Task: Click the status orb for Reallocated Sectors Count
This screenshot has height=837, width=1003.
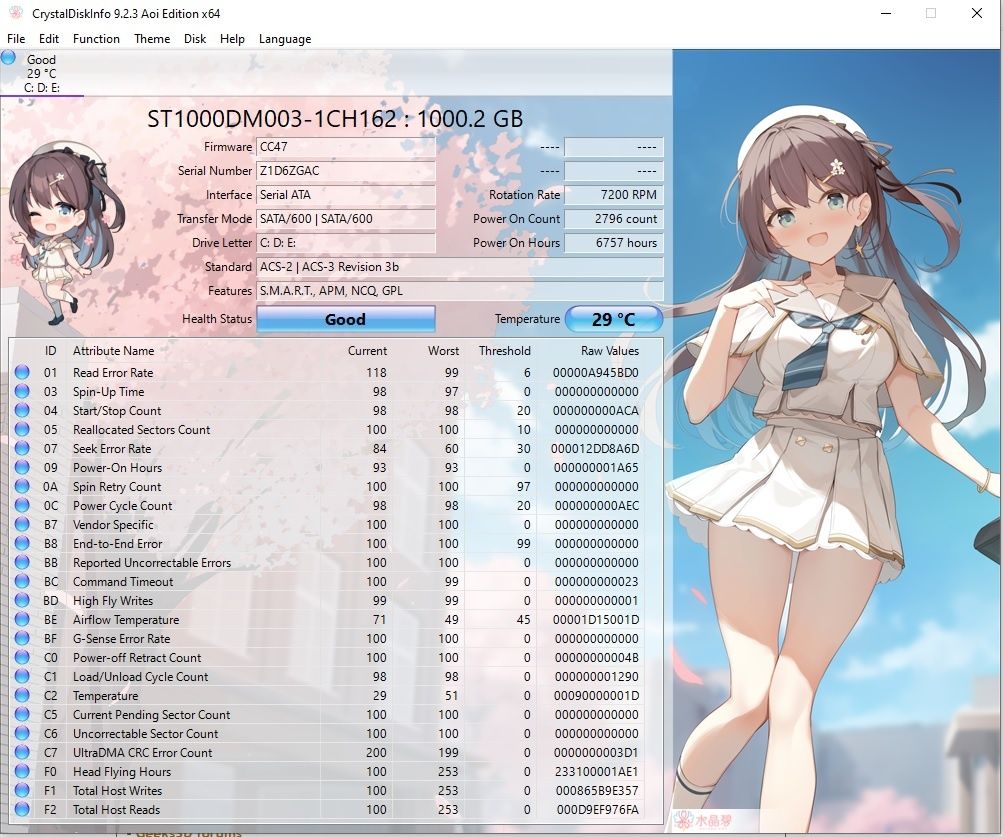Action: 22,429
